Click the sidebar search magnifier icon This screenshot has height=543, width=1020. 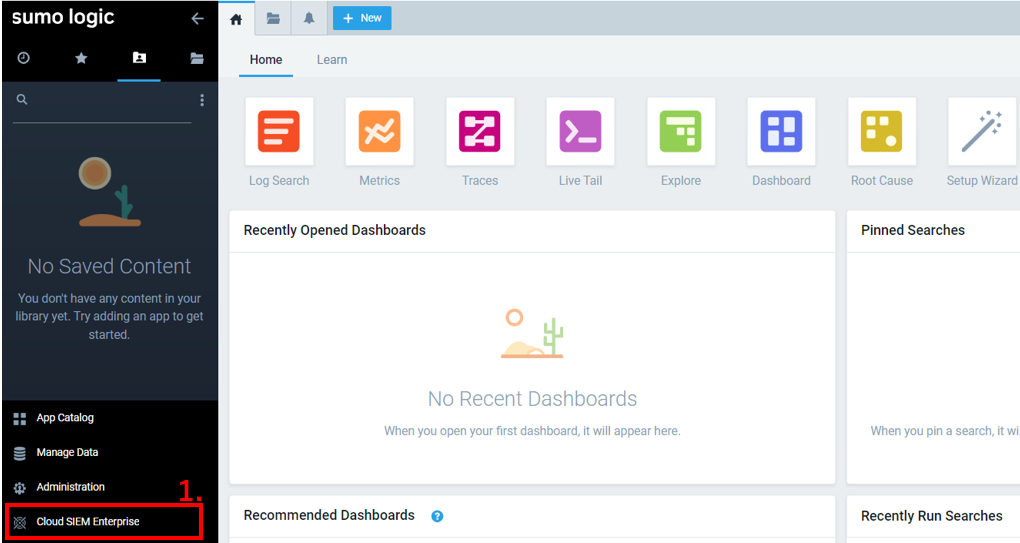pos(22,99)
